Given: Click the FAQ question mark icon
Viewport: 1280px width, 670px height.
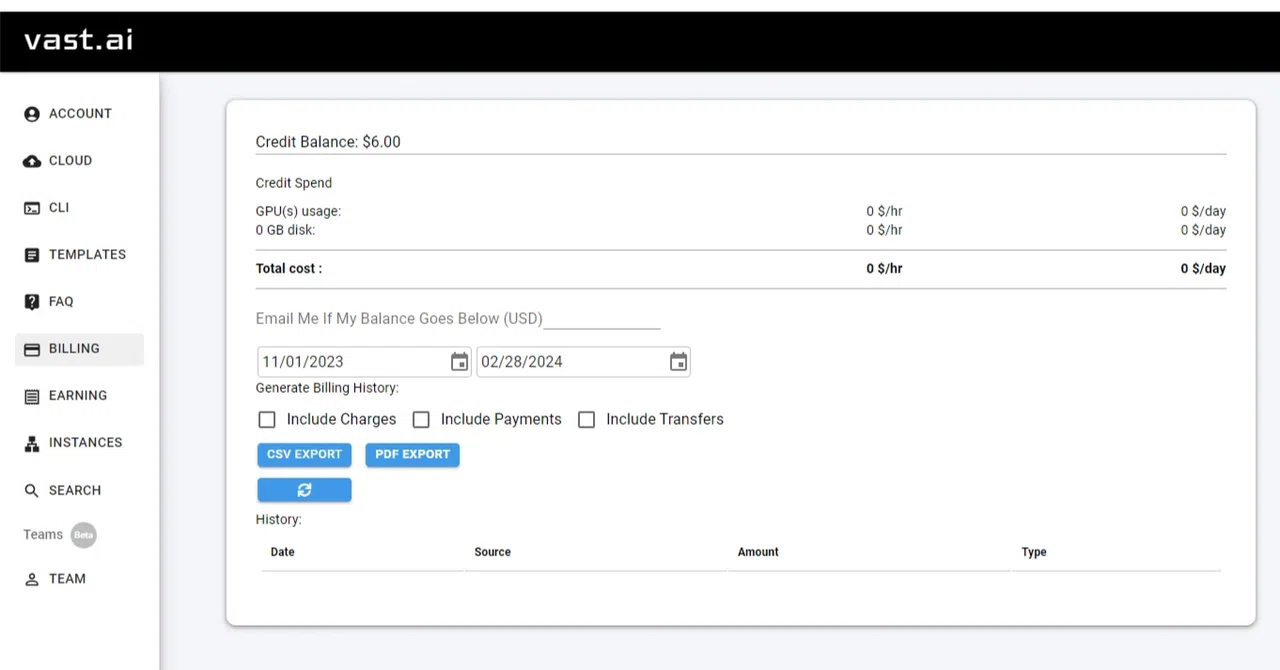Looking at the screenshot, I should (31, 302).
